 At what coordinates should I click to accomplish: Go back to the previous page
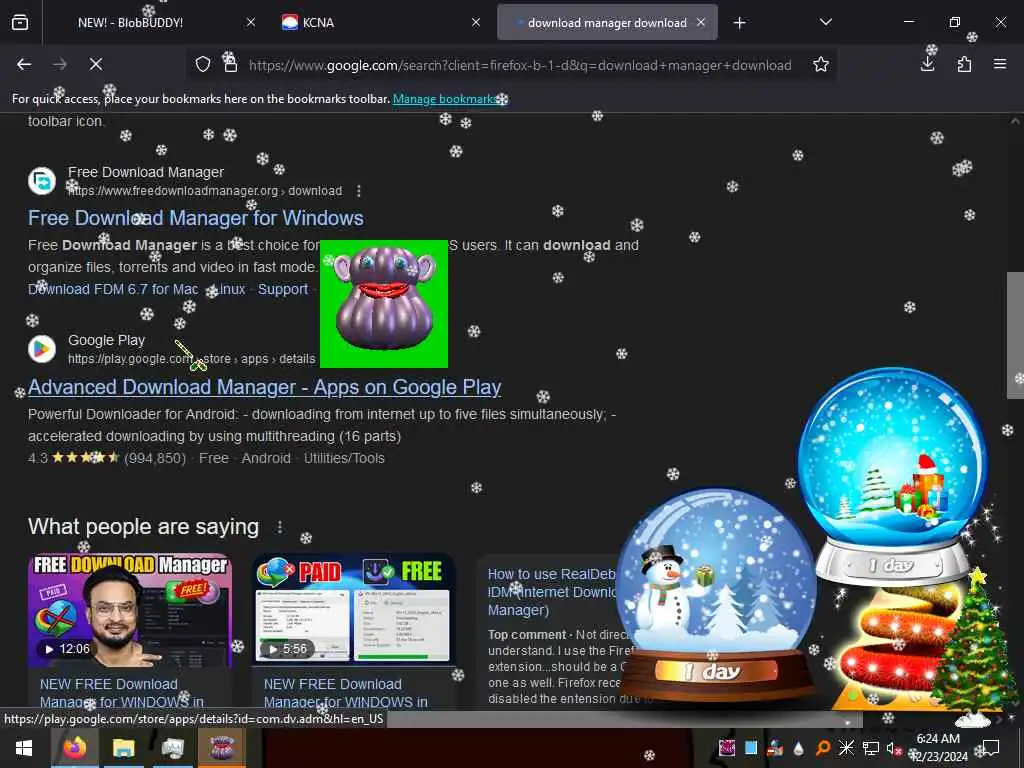point(24,64)
